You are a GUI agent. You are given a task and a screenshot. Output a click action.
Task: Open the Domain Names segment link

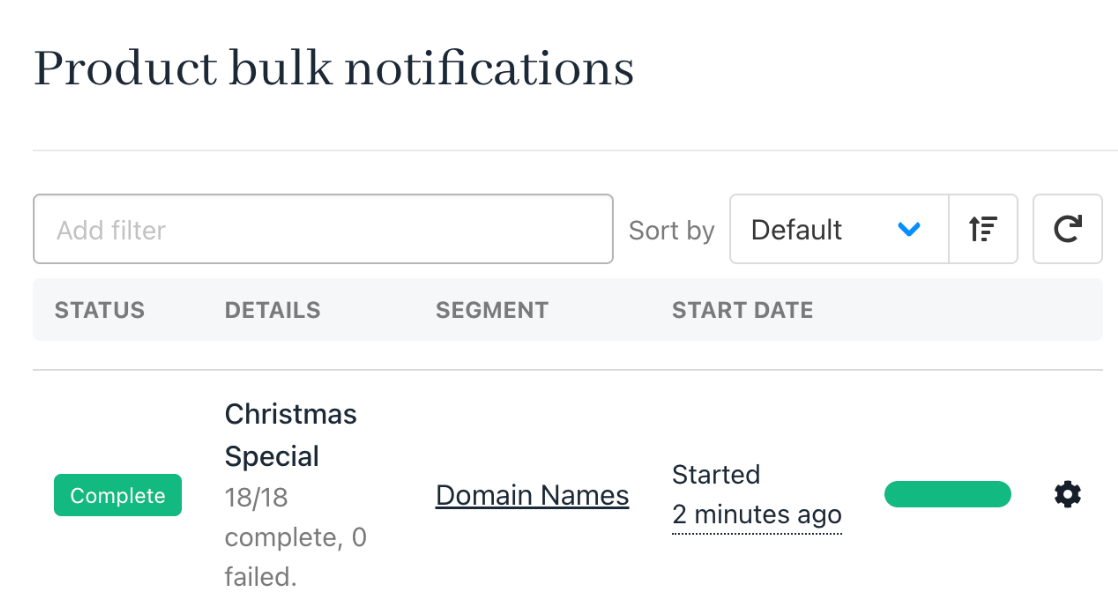coord(532,495)
